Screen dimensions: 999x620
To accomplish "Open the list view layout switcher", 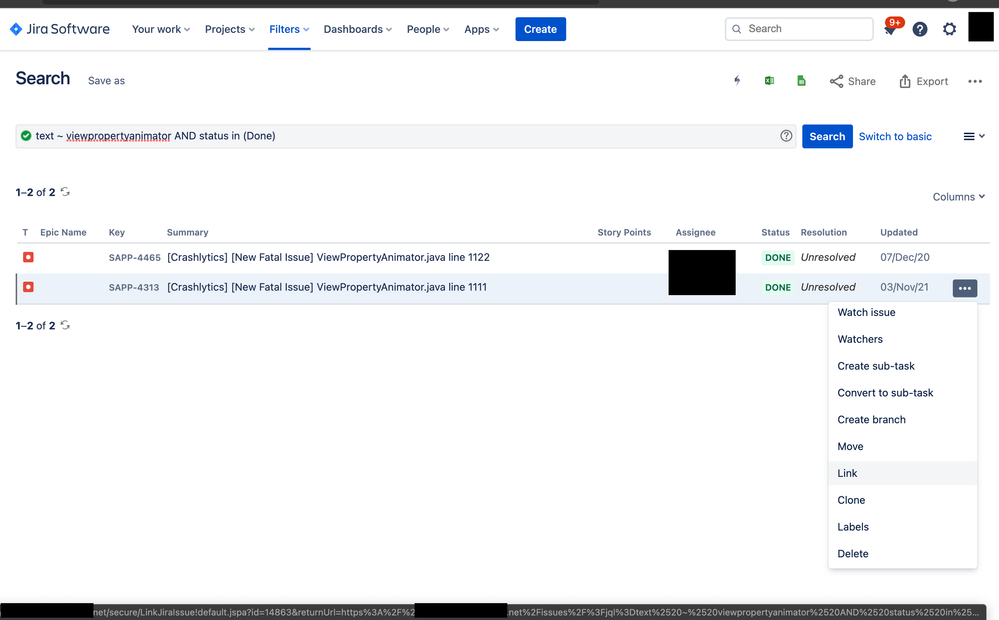I will pos(974,136).
